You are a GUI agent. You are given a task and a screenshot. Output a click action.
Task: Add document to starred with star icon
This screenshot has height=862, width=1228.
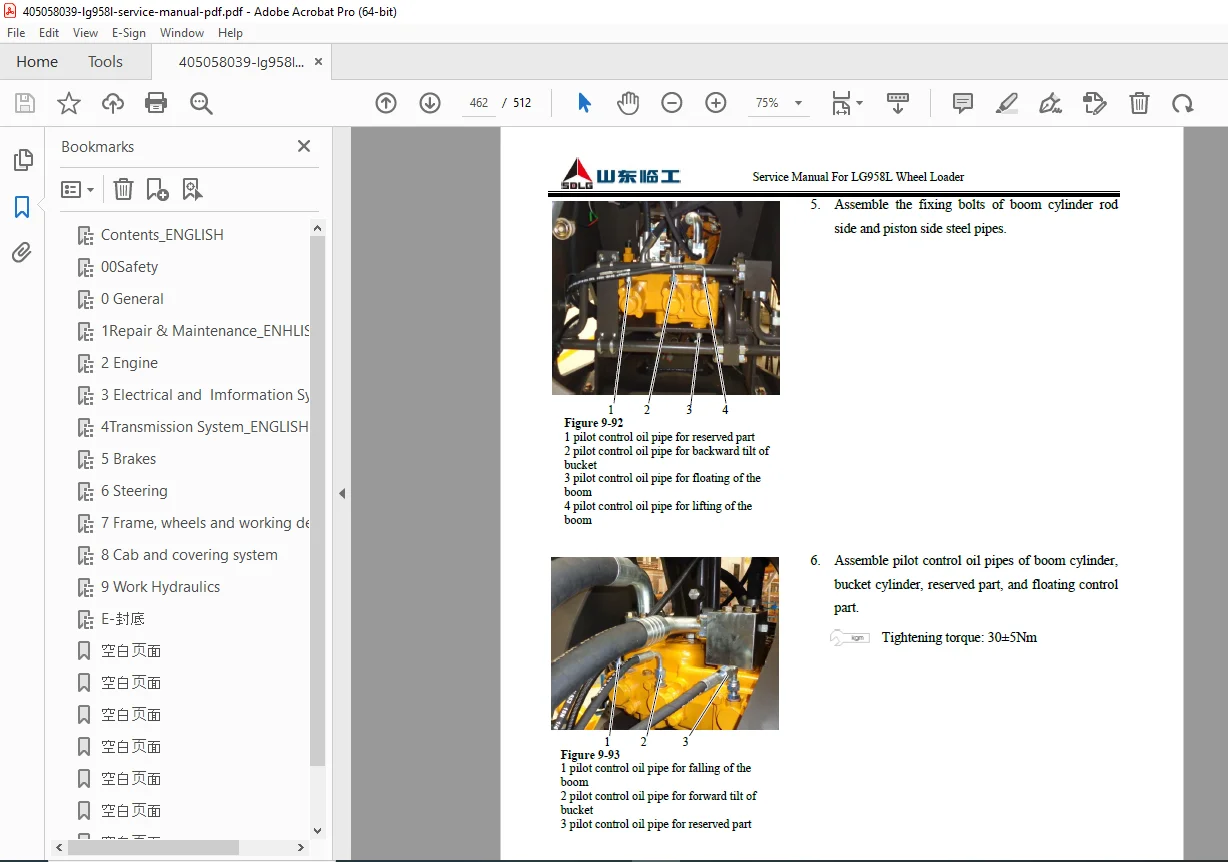68,103
